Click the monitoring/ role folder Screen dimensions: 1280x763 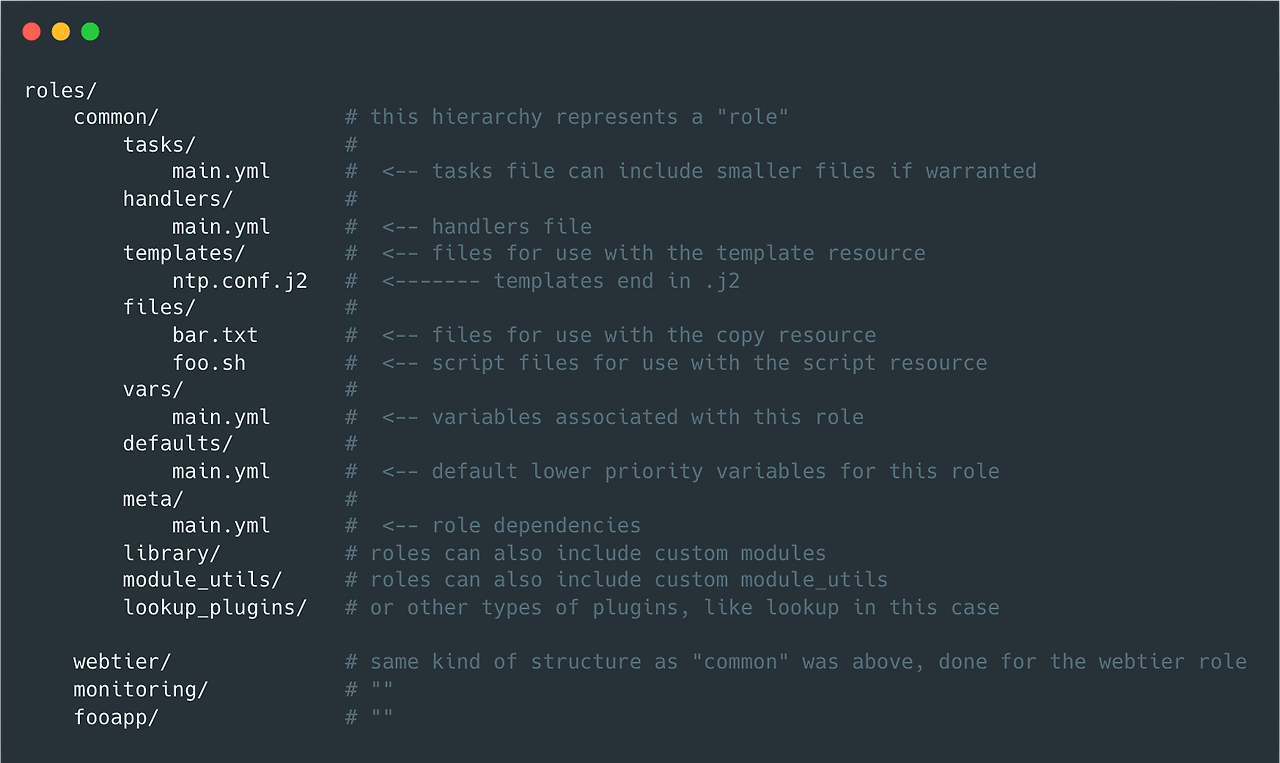141,689
